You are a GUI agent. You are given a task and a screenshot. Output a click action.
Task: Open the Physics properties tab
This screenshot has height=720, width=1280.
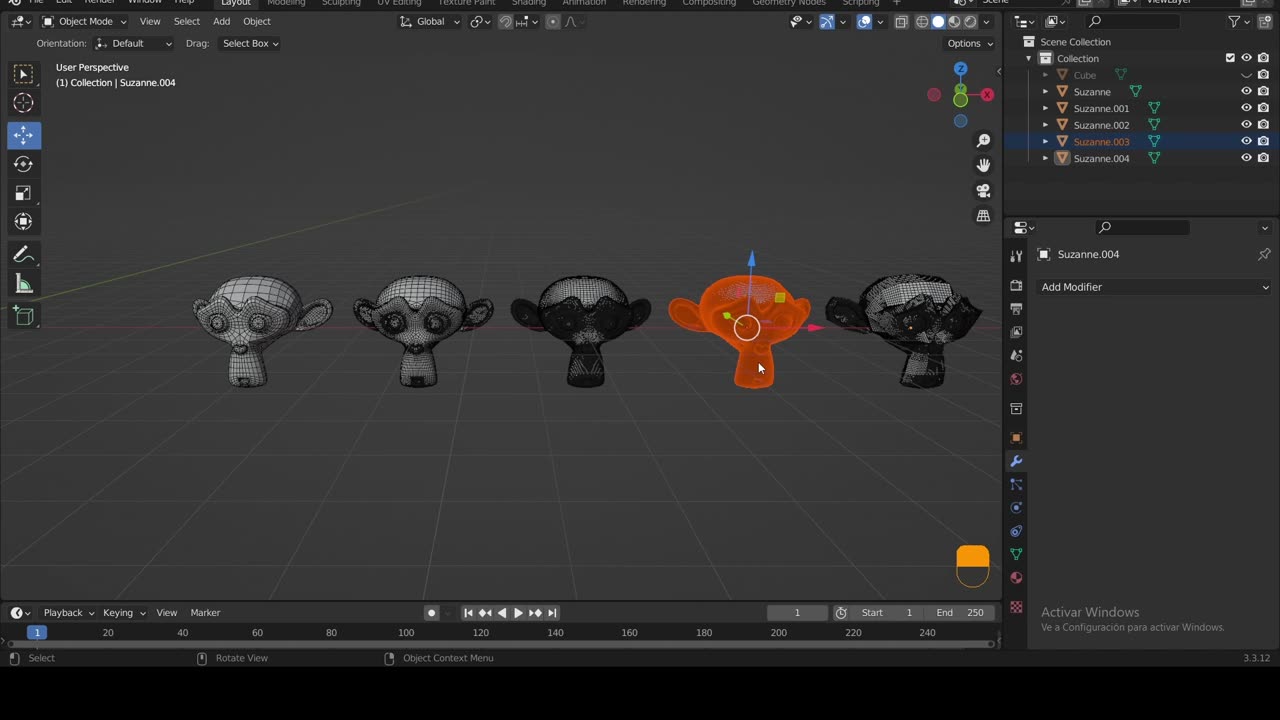(x=1016, y=507)
